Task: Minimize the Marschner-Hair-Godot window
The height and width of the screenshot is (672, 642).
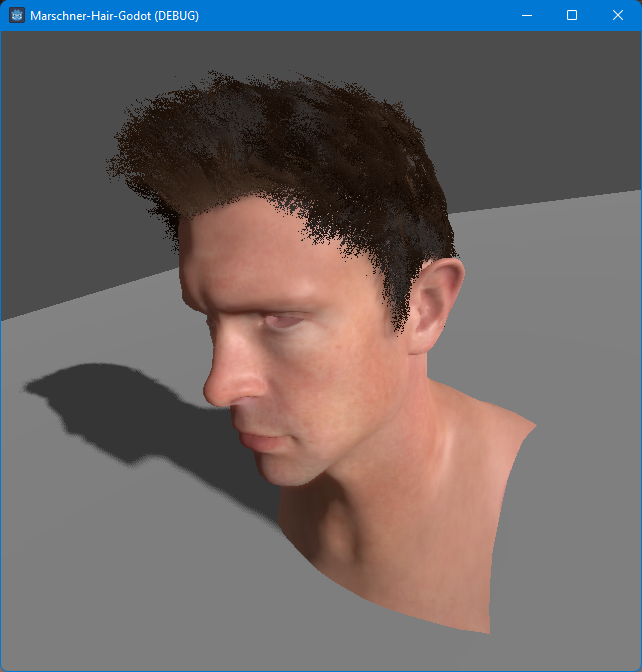Action: pyautogui.click(x=526, y=15)
